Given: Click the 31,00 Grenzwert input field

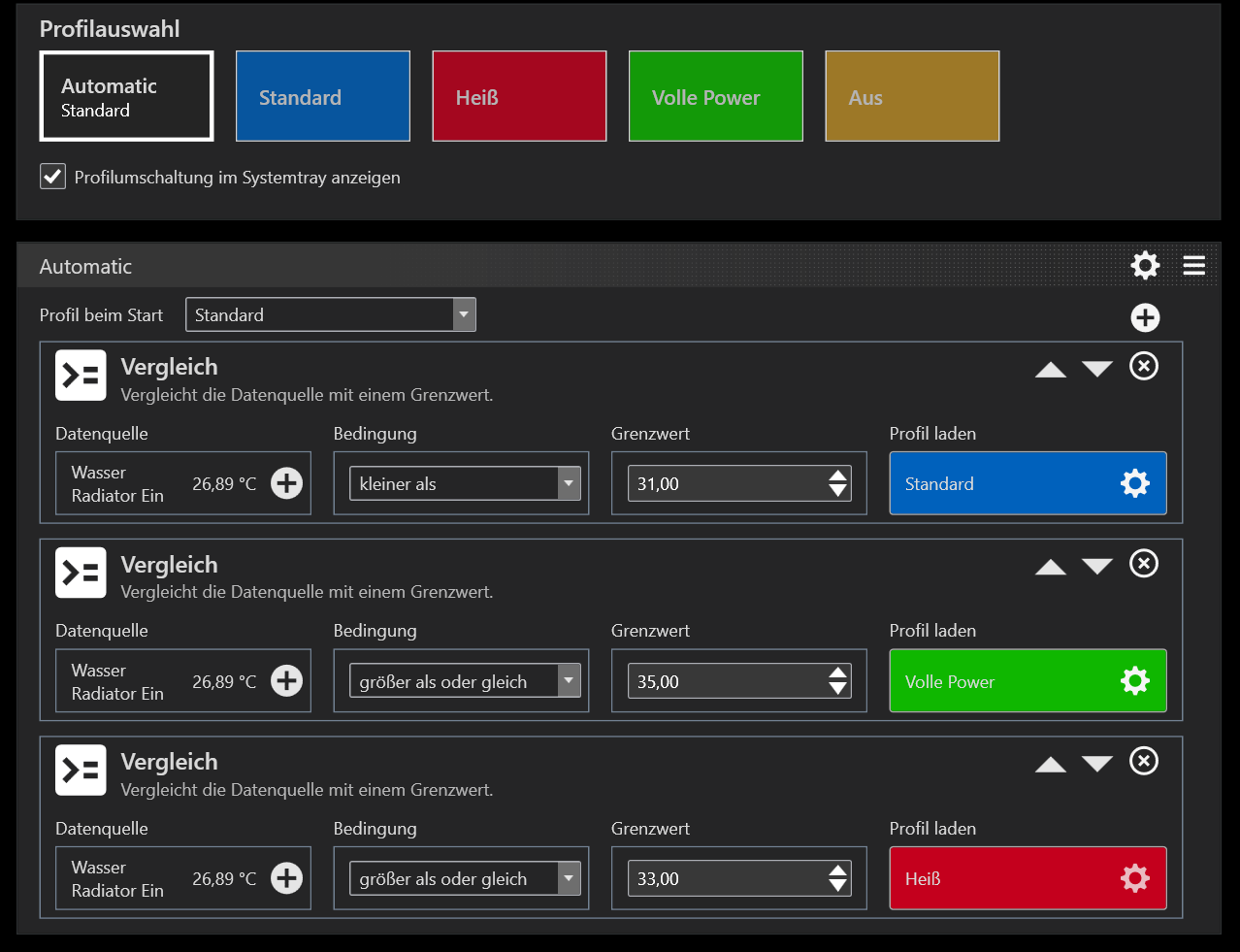Looking at the screenshot, I should pos(723,483).
